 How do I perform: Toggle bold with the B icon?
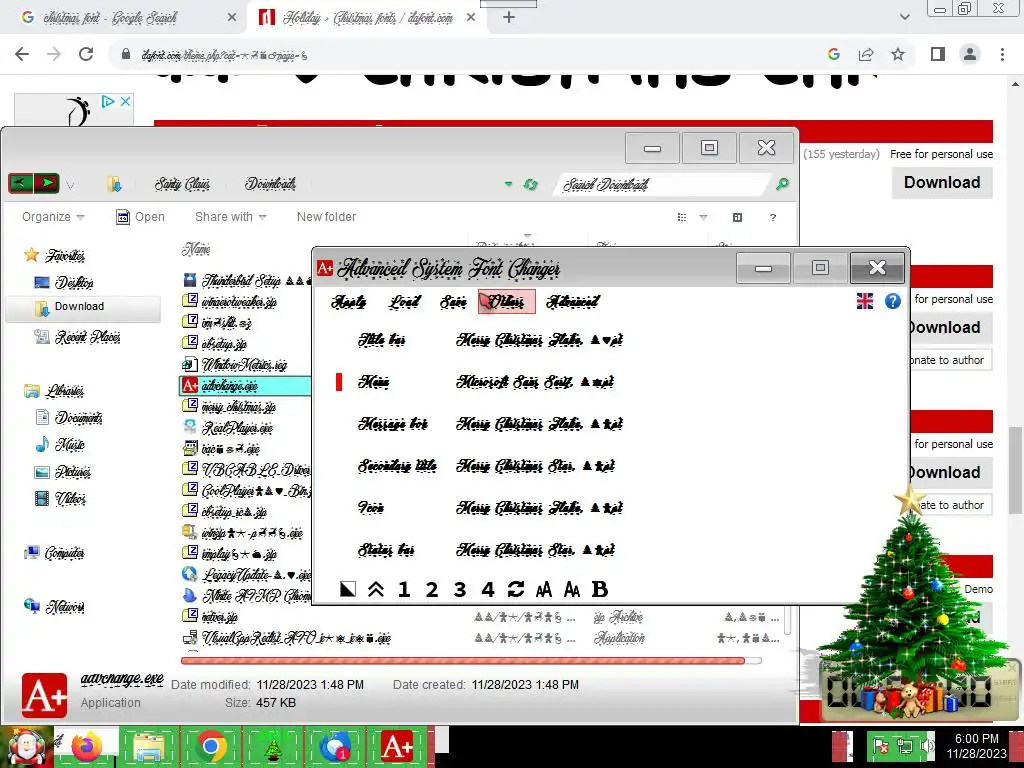(600, 589)
